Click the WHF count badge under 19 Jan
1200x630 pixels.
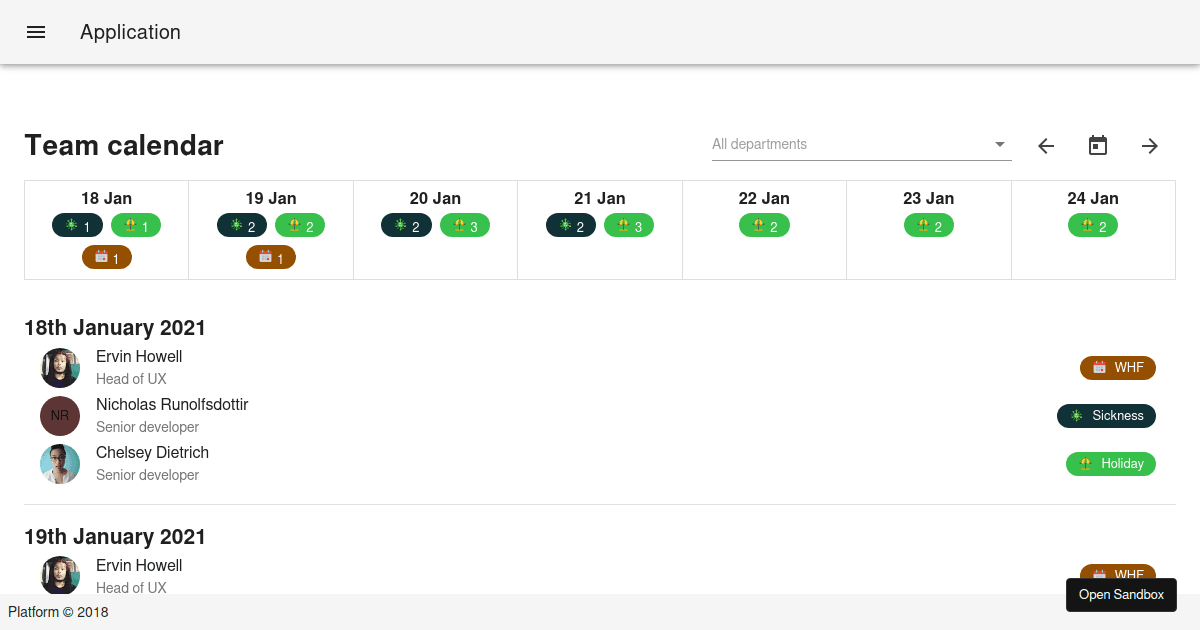270,257
